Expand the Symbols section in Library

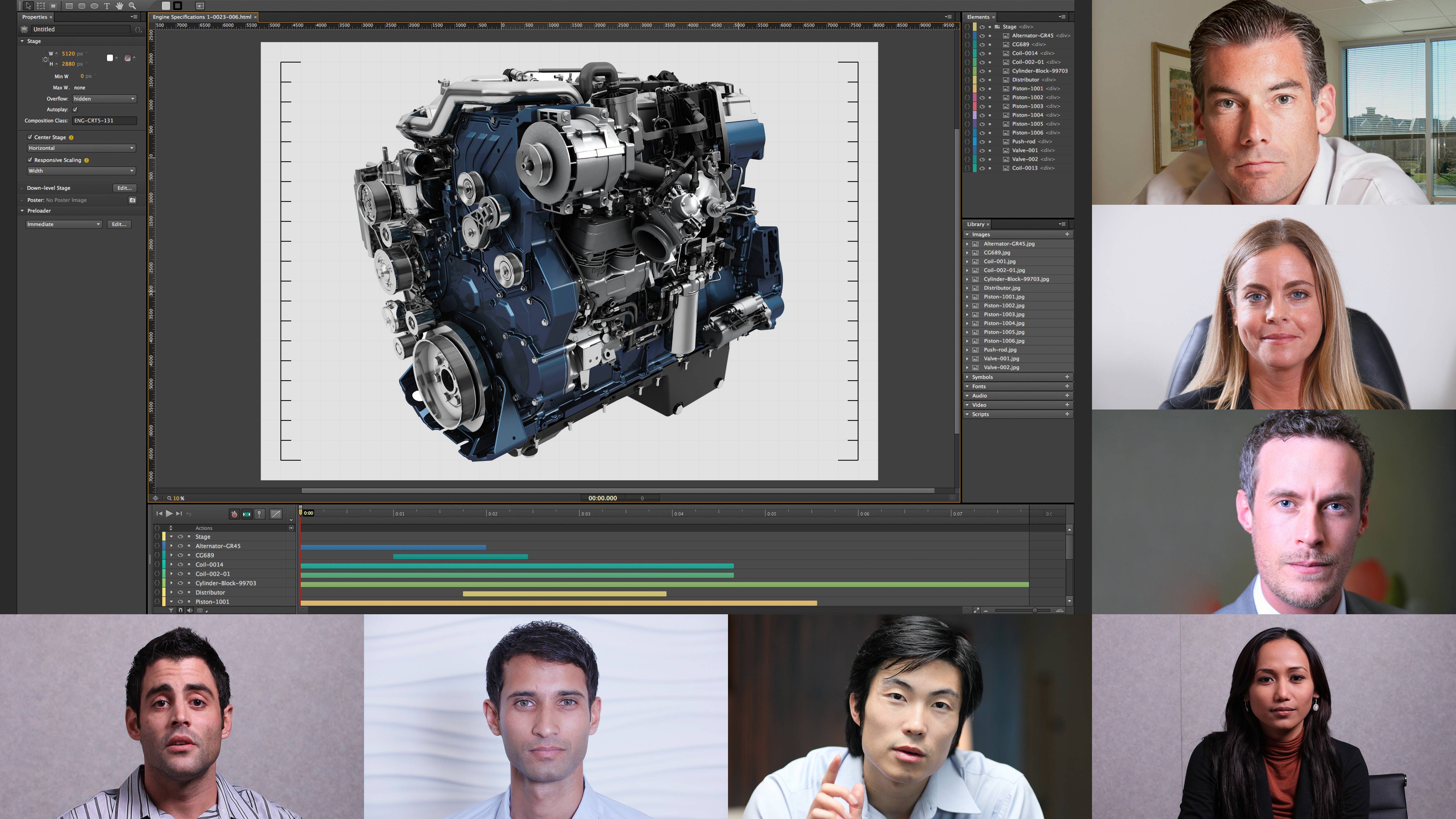click(x=967, y=377)
